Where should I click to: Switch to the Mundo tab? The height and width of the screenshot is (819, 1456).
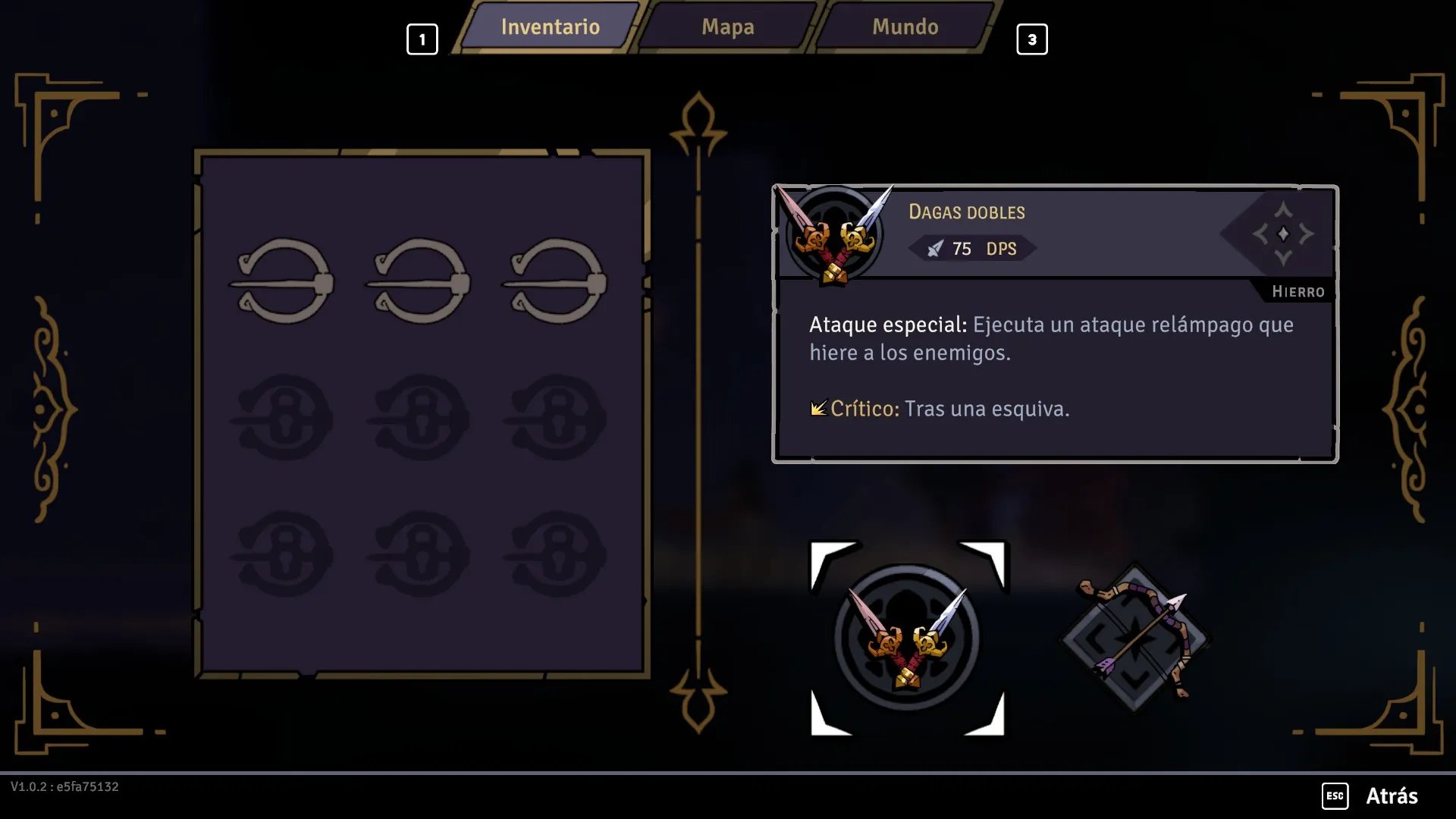tap(905, 27)
